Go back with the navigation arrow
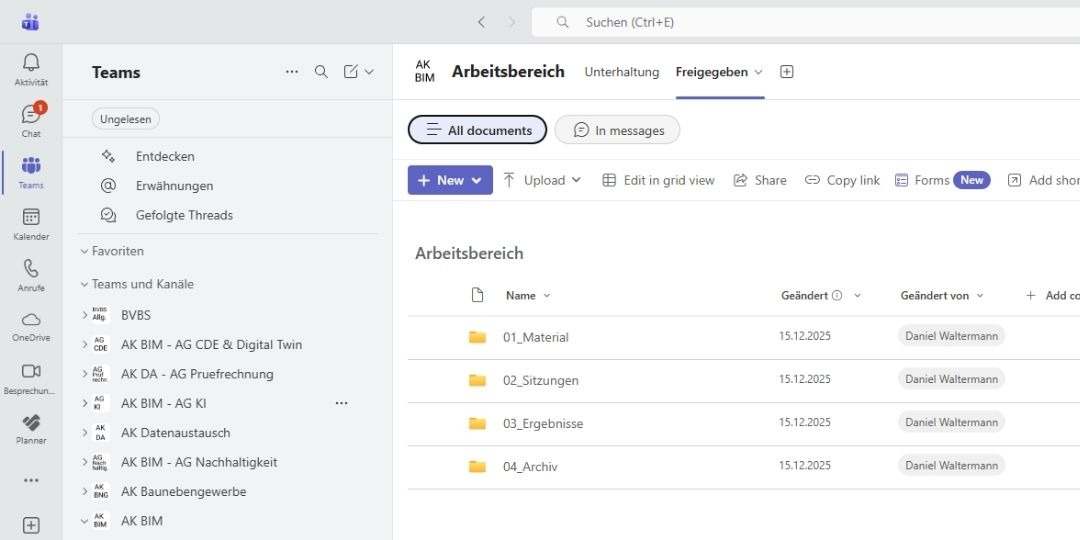Screen dimensions: 1080x540 481,22
